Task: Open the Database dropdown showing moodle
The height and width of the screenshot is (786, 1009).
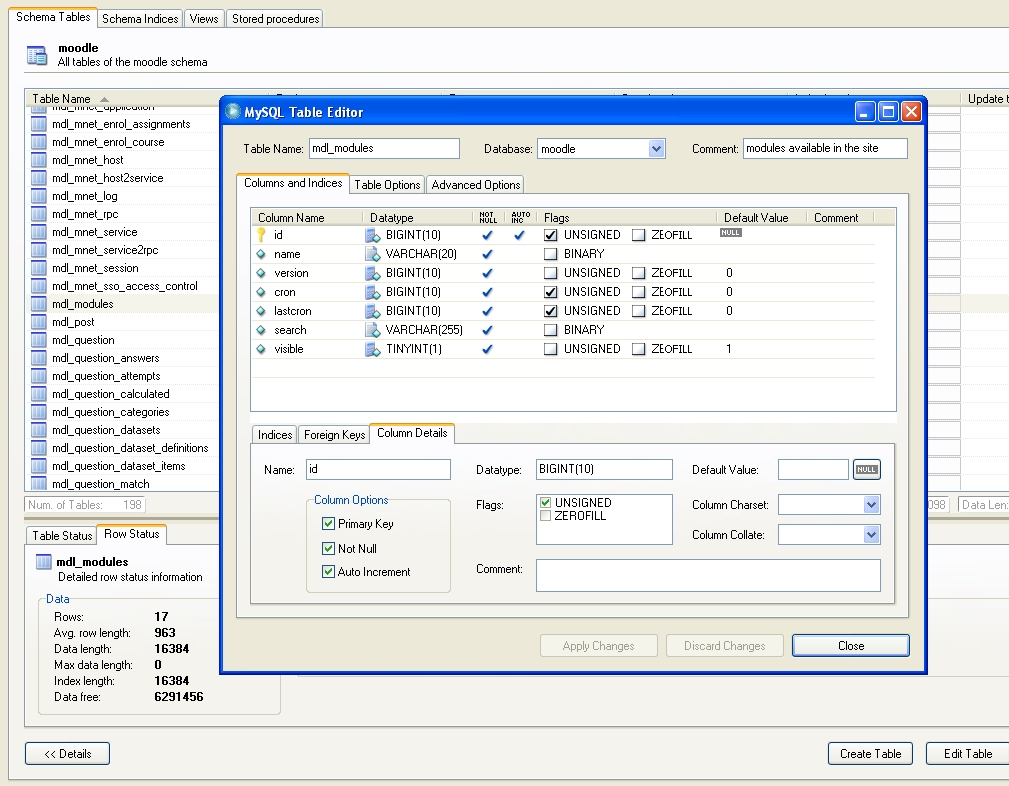Action: [656, 149]
